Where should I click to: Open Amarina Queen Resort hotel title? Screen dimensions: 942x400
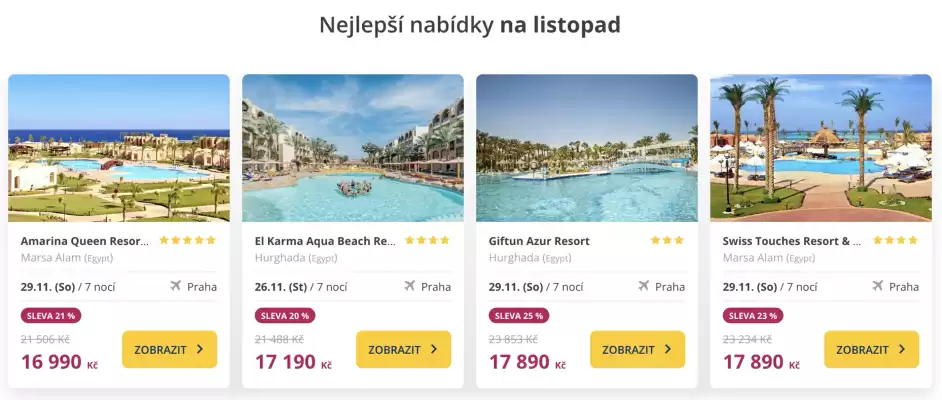point(85,241)
